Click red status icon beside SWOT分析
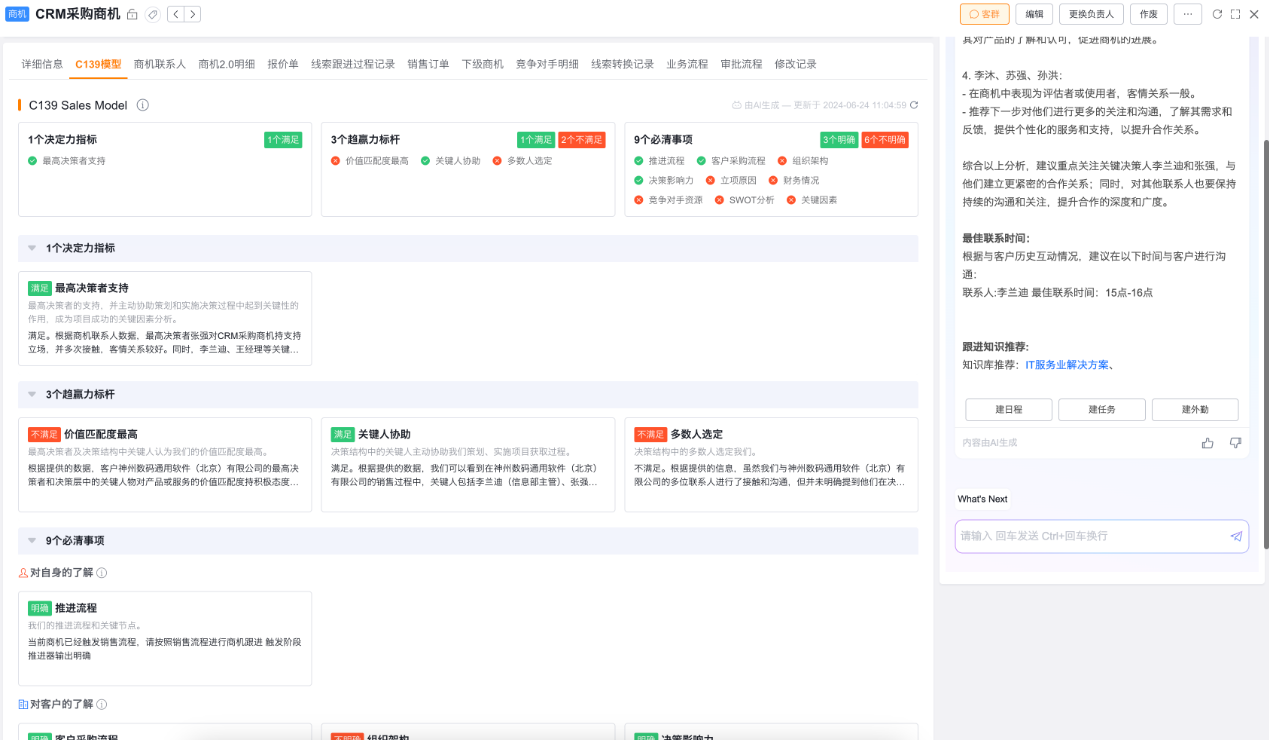The image size is (1269, 740). pyautogui.click(x=720, y=200)
